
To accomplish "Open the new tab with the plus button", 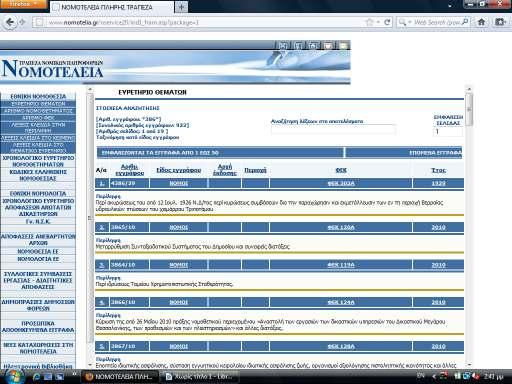I will tap(181, 7).
